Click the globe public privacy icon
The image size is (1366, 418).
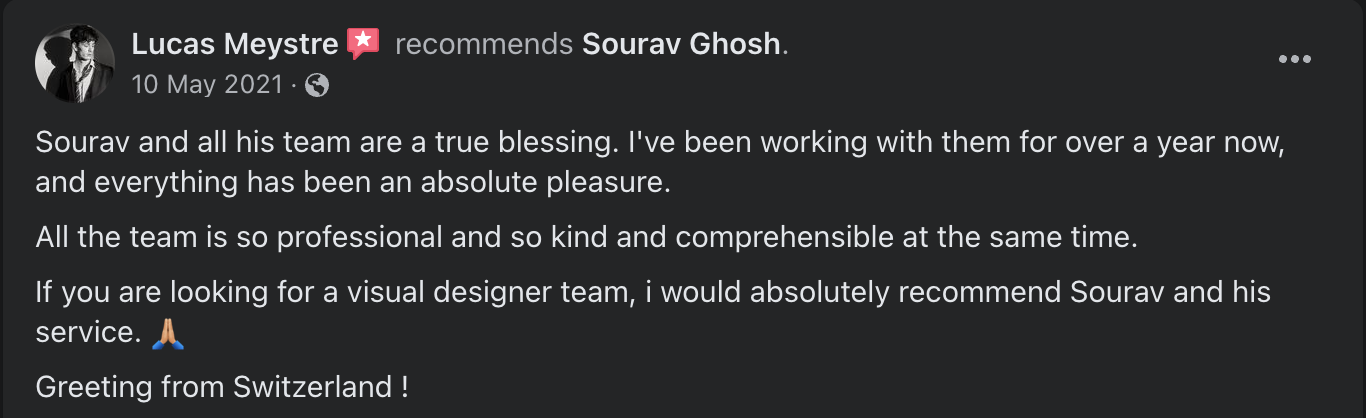(x=317, y=86)
